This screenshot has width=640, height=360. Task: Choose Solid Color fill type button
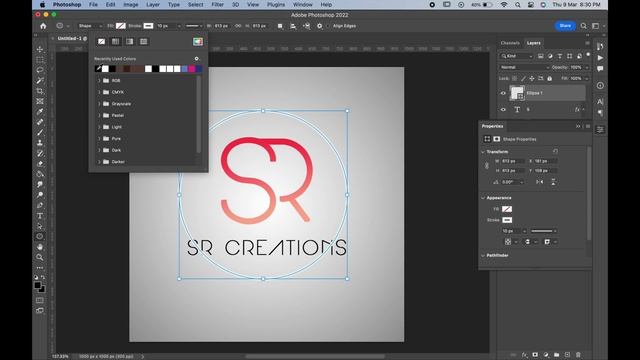[116, 41]
